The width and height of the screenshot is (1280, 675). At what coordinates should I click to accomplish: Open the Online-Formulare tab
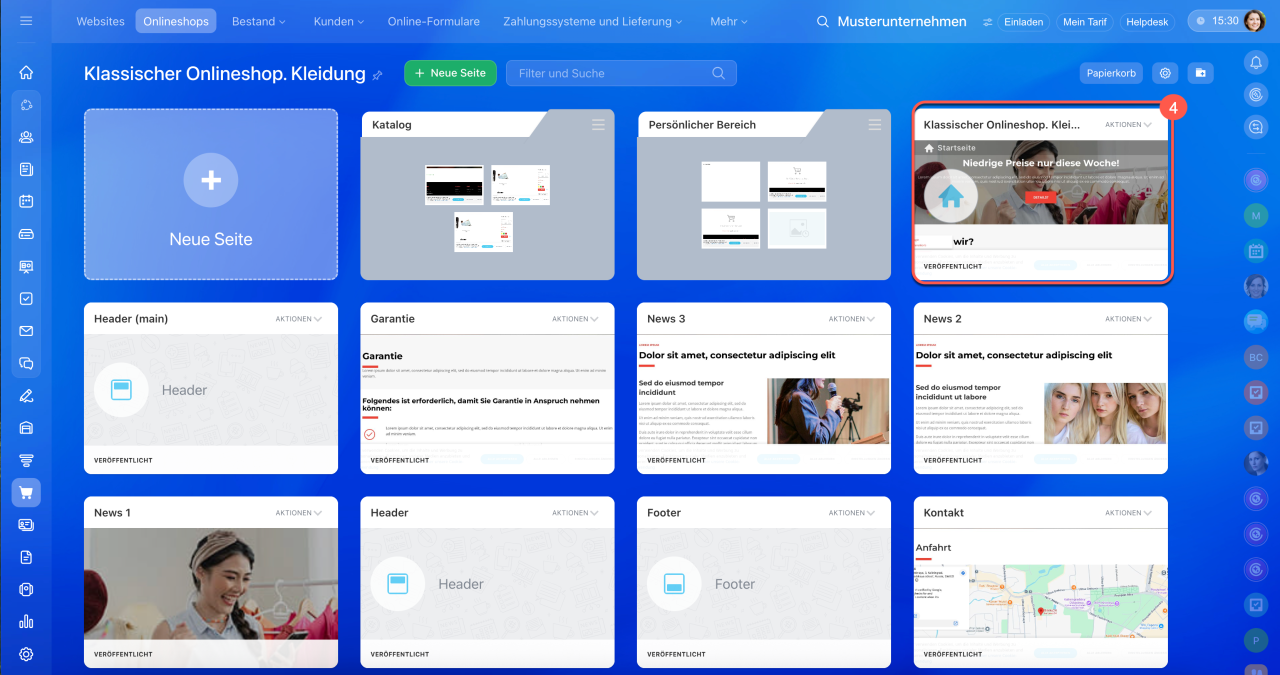pos(433,21)
